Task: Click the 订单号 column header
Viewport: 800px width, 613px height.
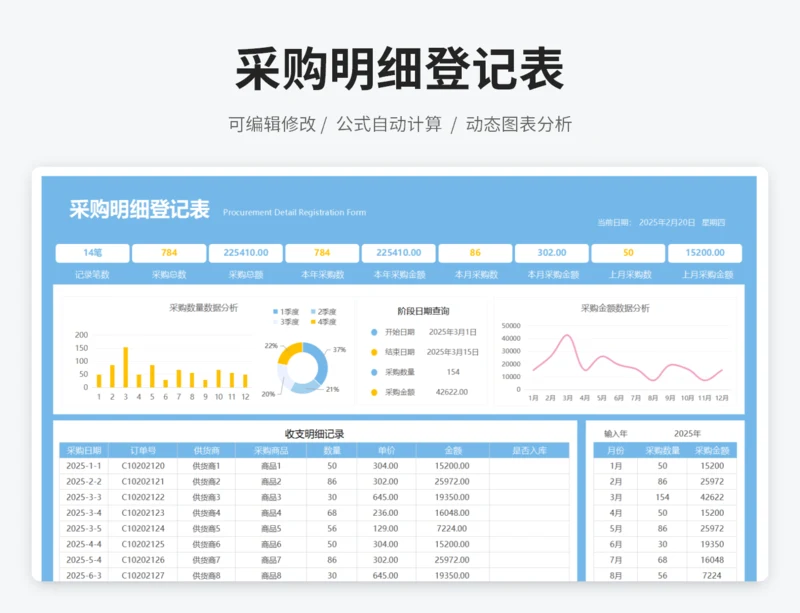Action: 143,451
